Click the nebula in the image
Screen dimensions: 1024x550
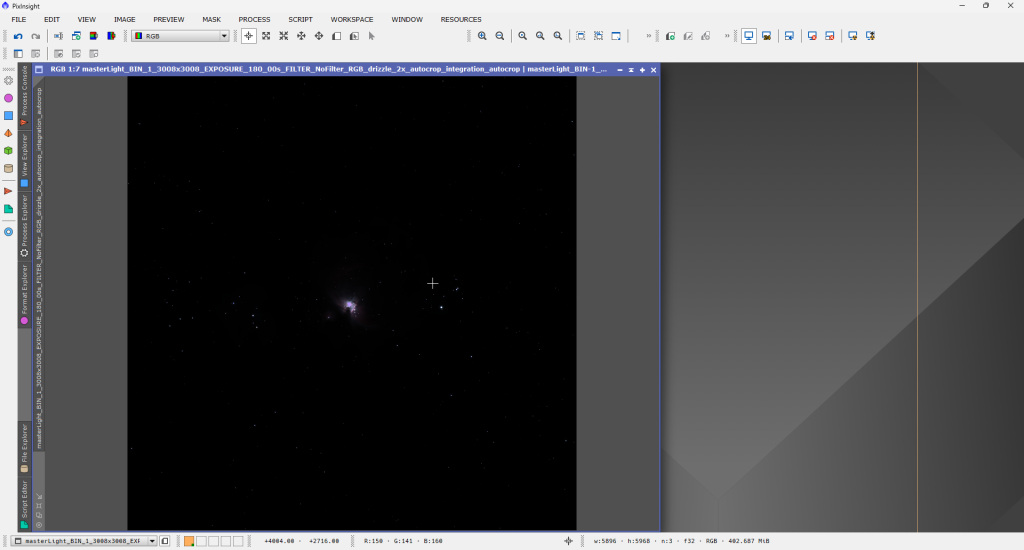pos(349,303)
